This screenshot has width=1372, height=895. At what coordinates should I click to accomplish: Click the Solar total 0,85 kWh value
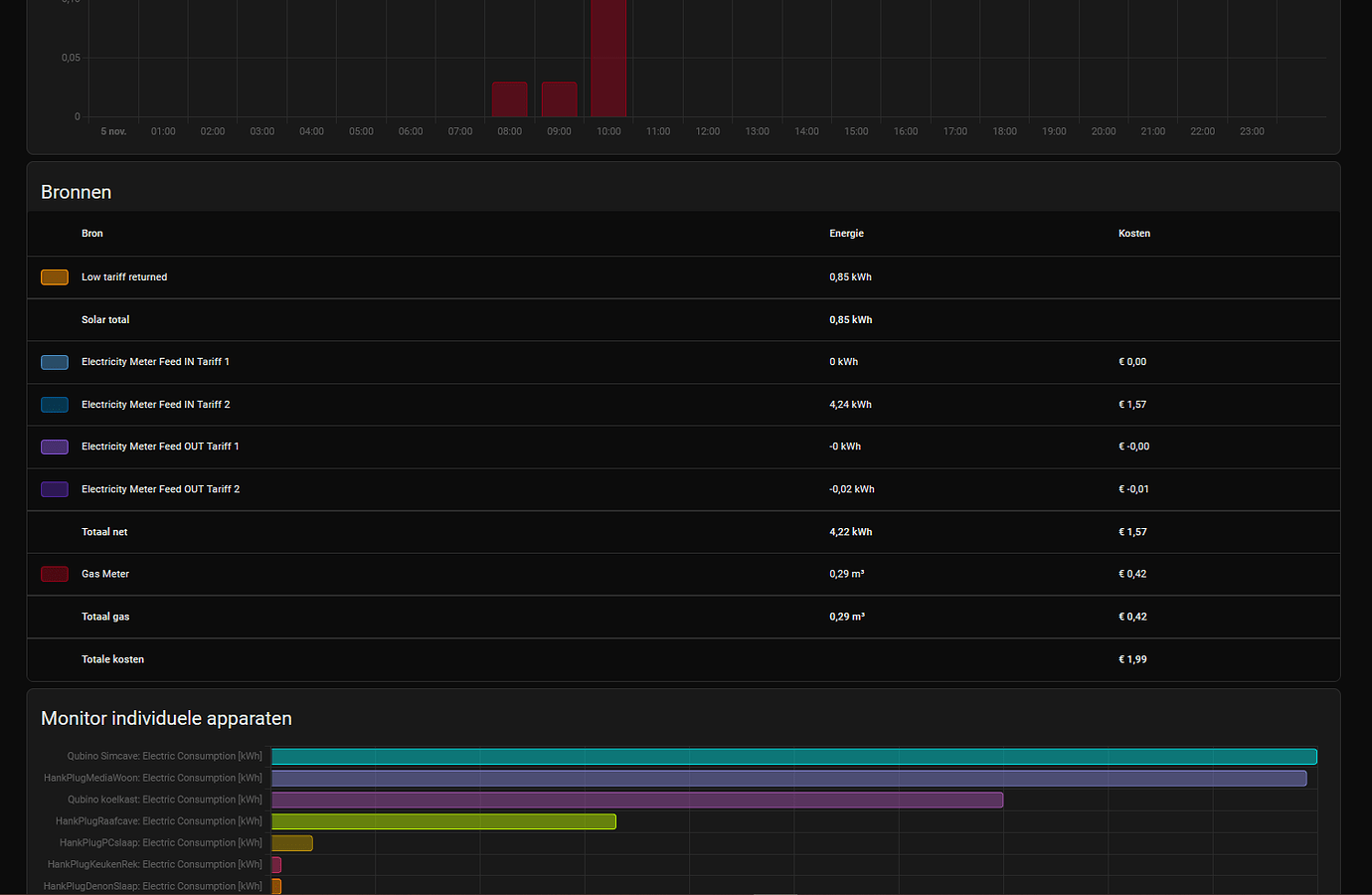click(851, 320)
